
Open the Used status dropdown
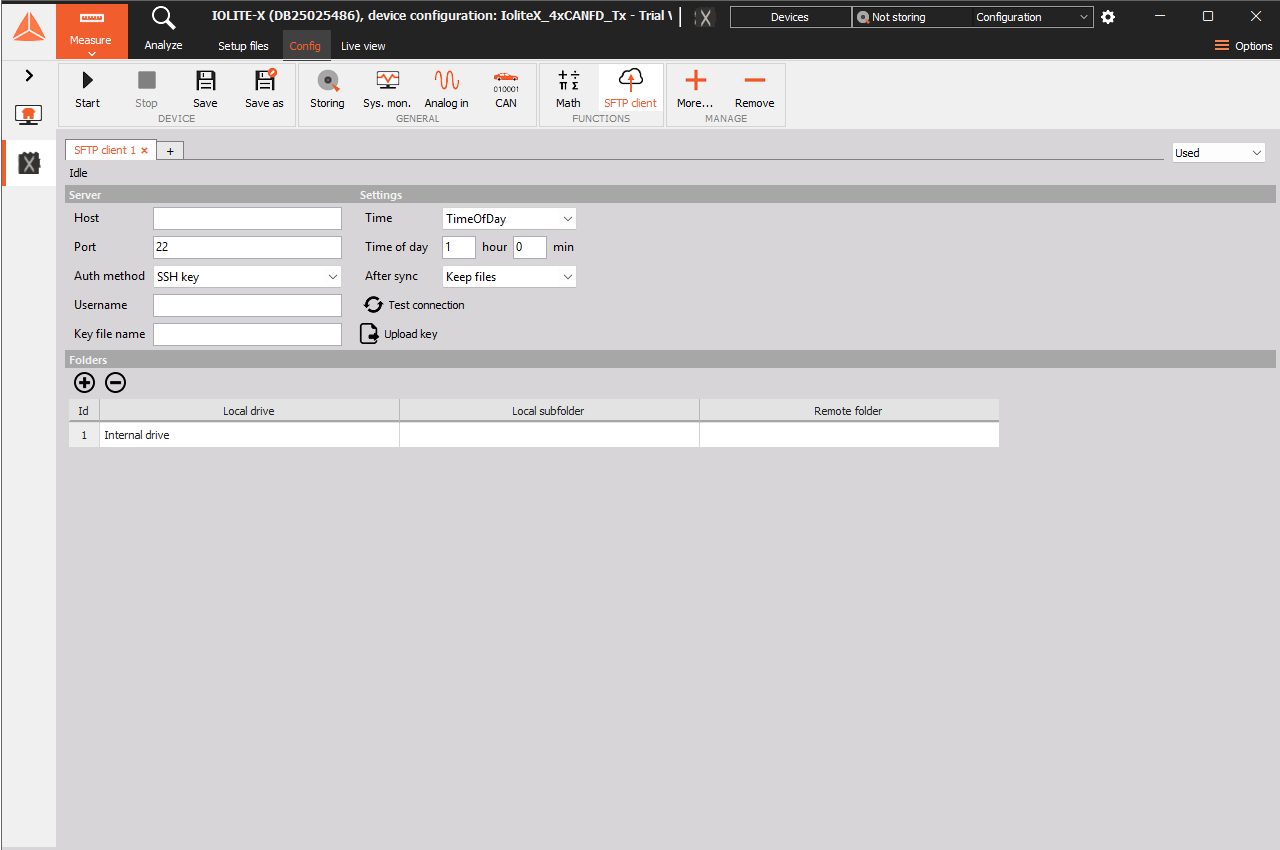[x=1218, y=153]
